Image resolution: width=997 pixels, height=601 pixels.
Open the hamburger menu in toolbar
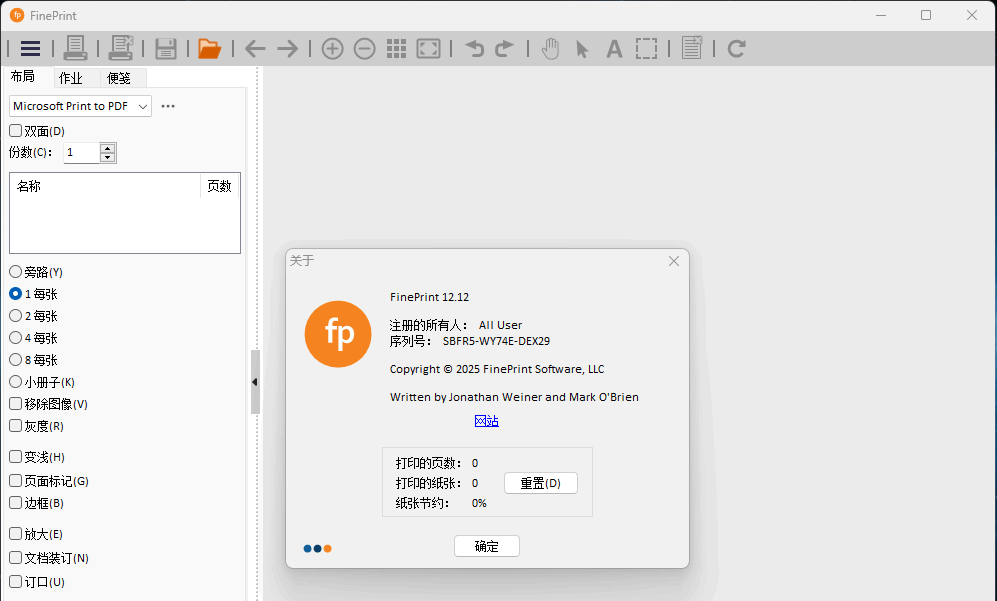(30, 48)
